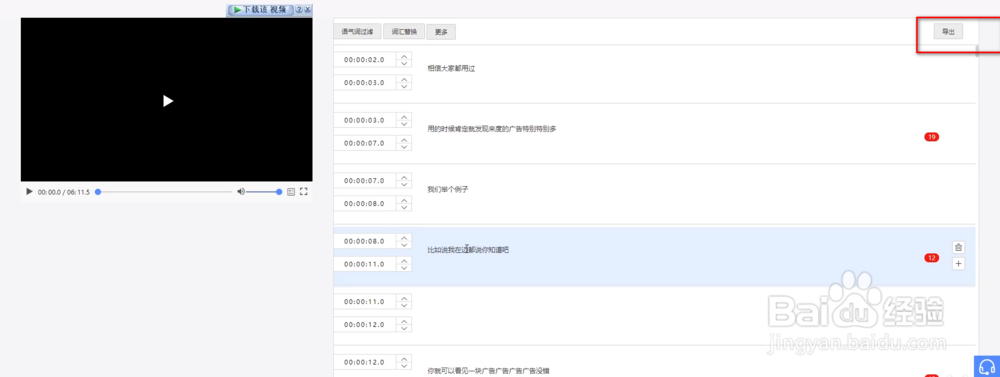Click the start time field of the 广告特别特别多 row
This screenshot has width=1000, height=377.
[365, 121]
